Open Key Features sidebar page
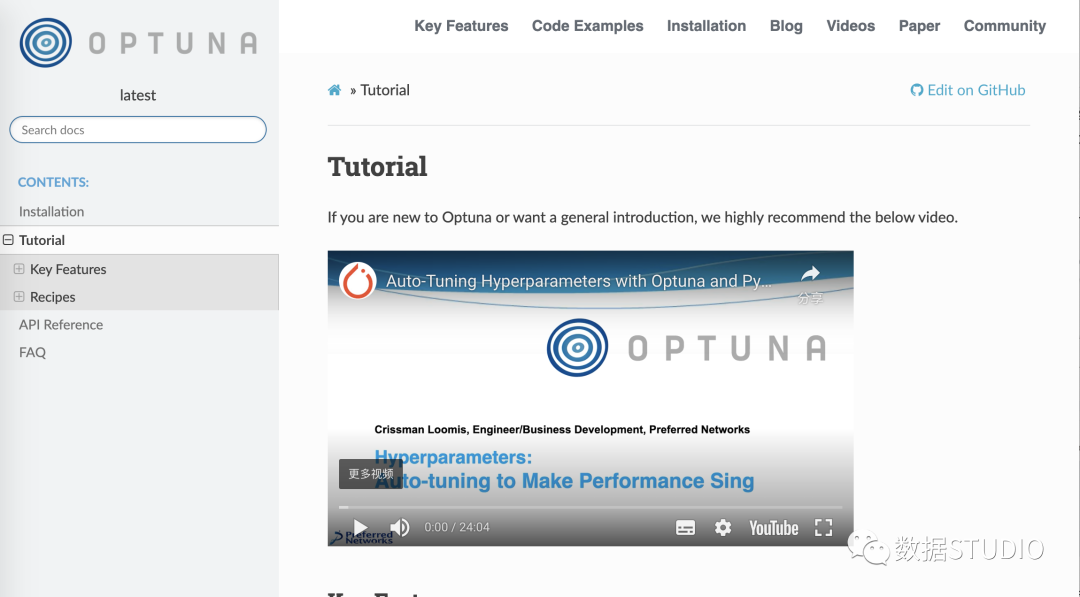 (x=68, y=269)
